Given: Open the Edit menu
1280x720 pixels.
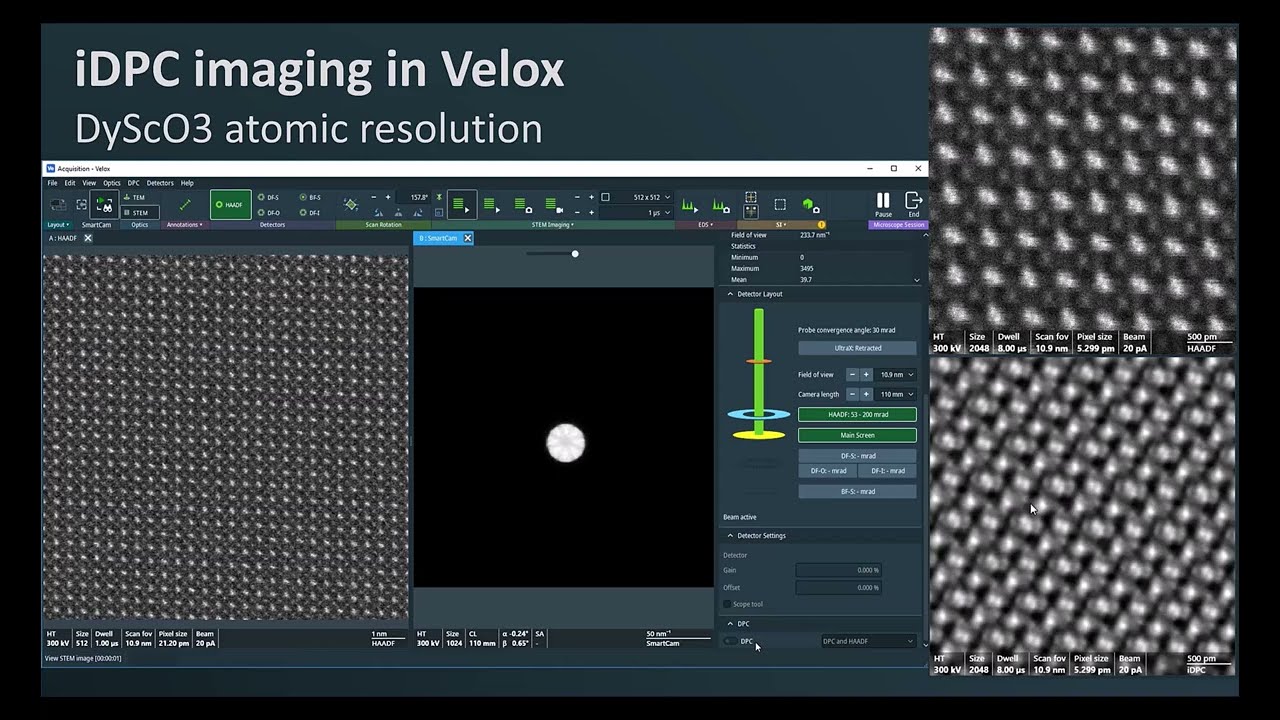Looking at the screenshot, I should point(70,183).
